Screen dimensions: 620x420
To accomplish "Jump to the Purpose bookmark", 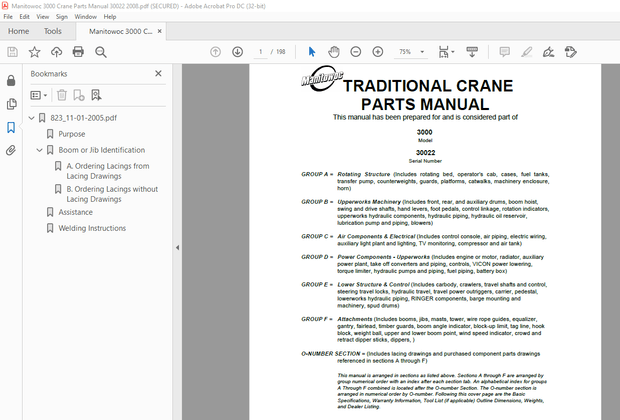I will click(x=71, y=134).
